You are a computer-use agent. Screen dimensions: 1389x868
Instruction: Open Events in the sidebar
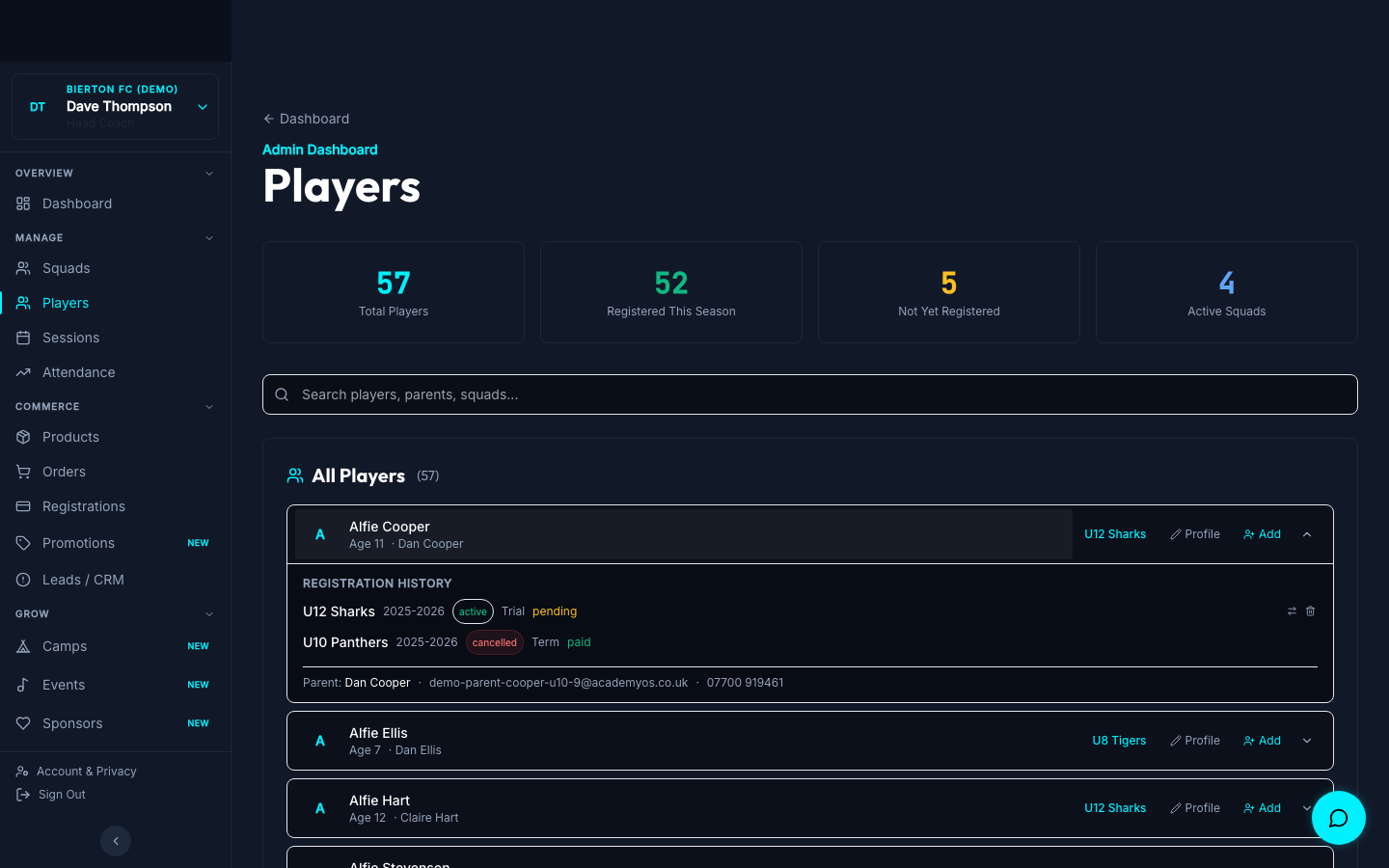pos(116,685)
